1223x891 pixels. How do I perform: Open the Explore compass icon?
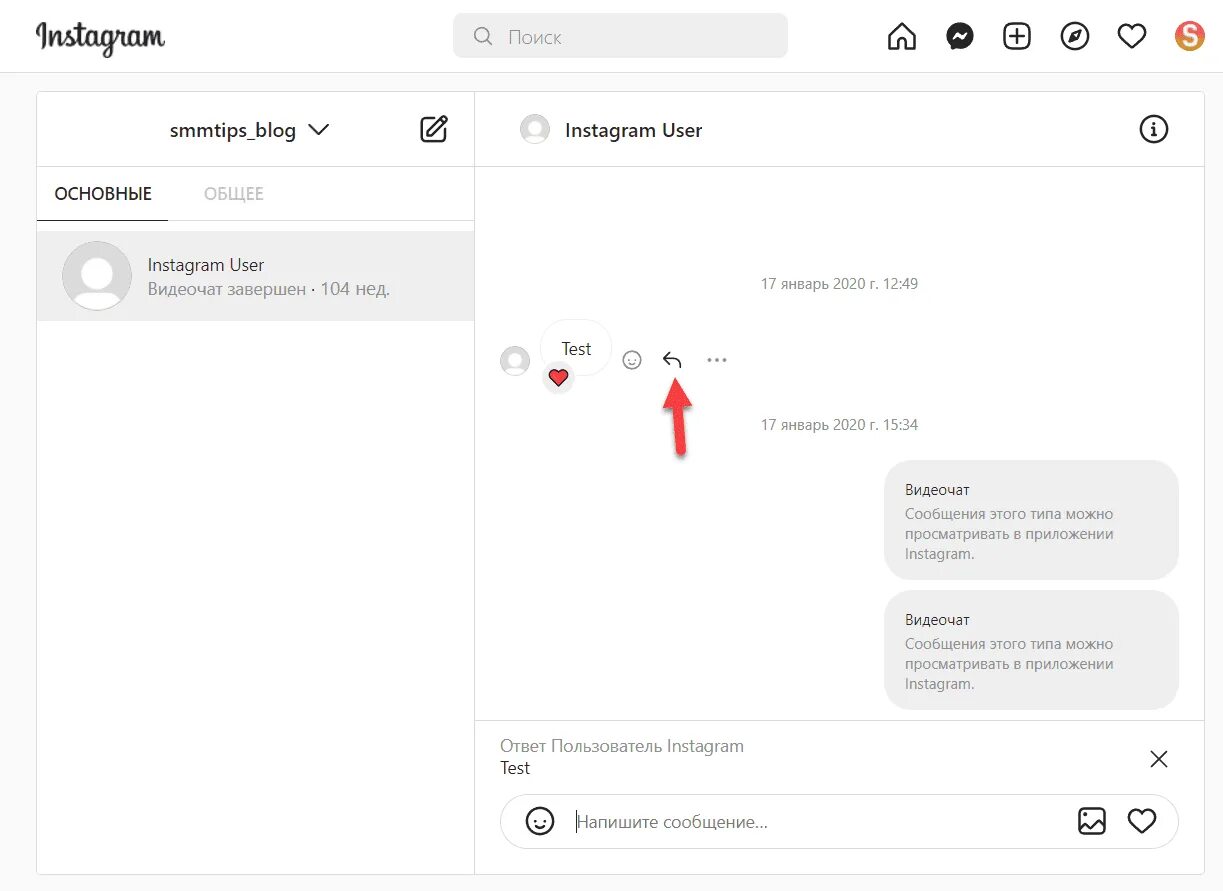coord(1074,38)
